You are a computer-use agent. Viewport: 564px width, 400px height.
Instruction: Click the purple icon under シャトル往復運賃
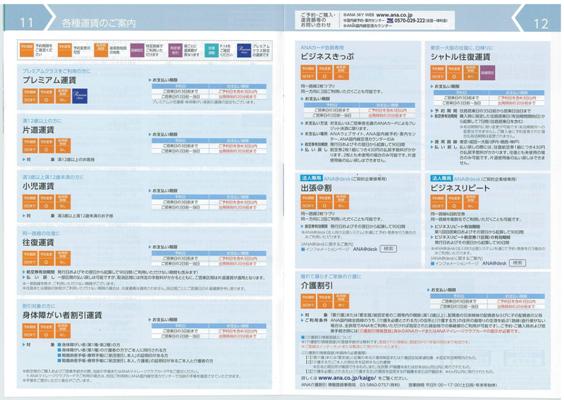coord(487,73)
